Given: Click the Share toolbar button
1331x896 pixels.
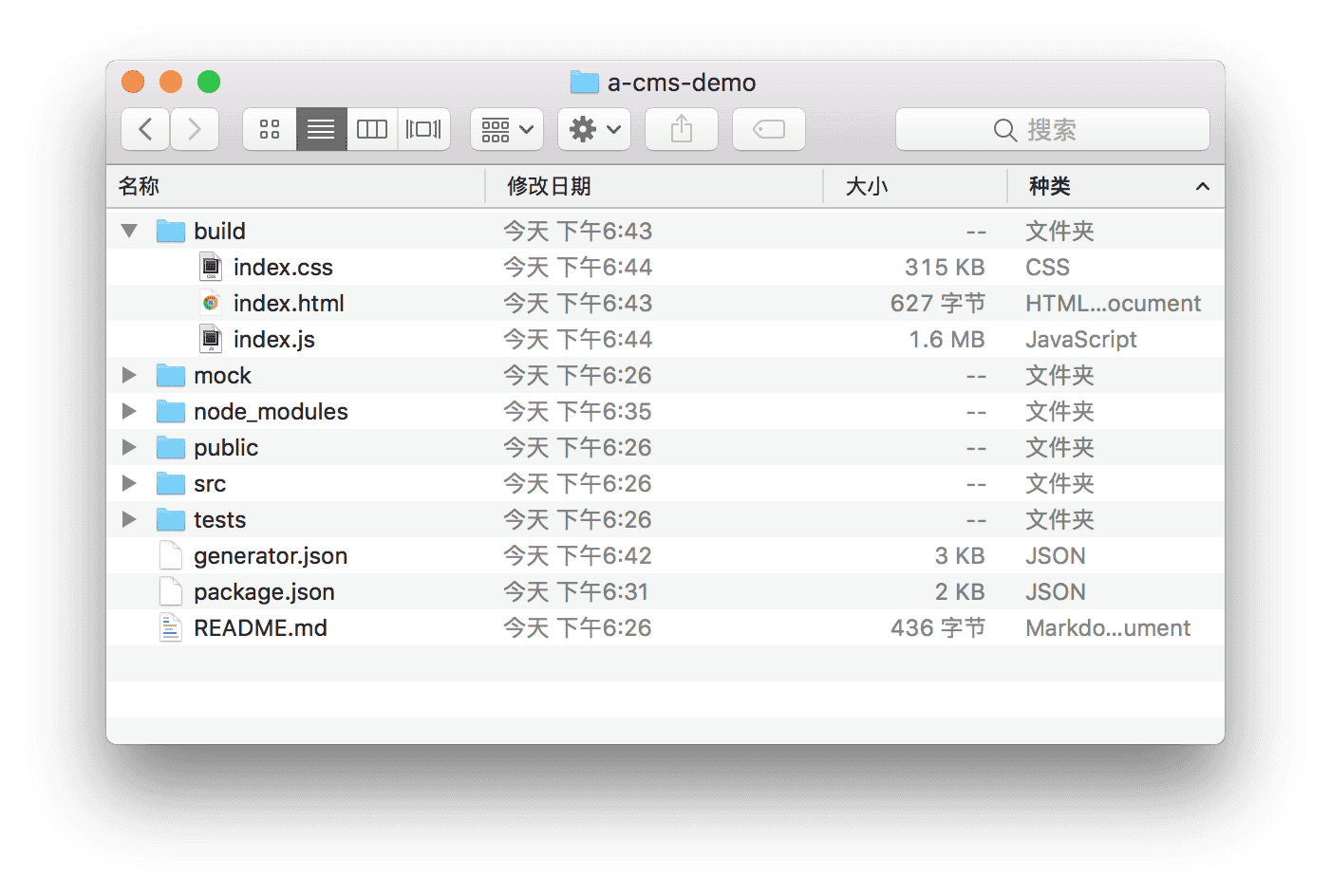Looking at the screenshot, I should (x=682, y=129).
